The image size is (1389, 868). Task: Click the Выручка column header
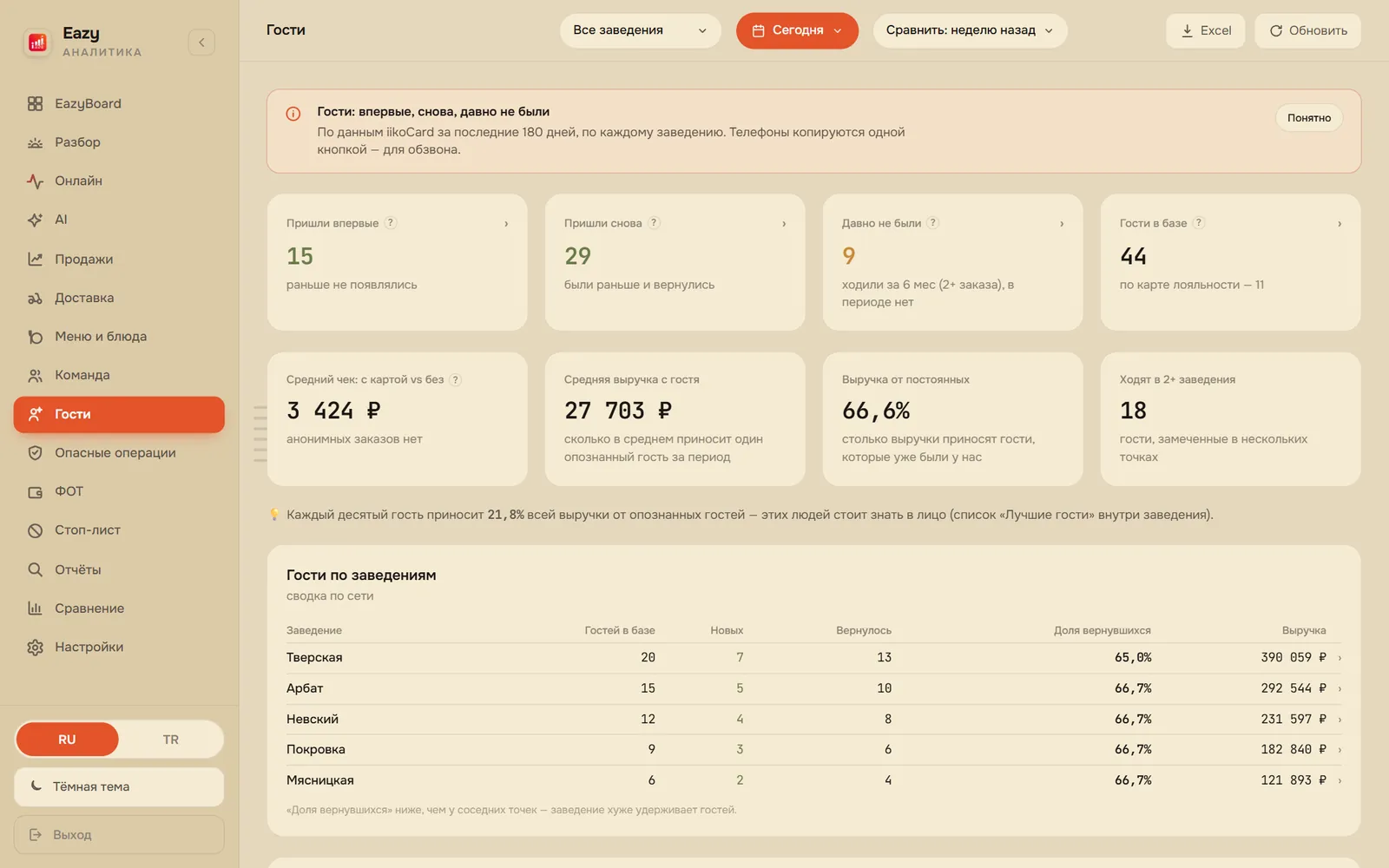coord(1303,630)
